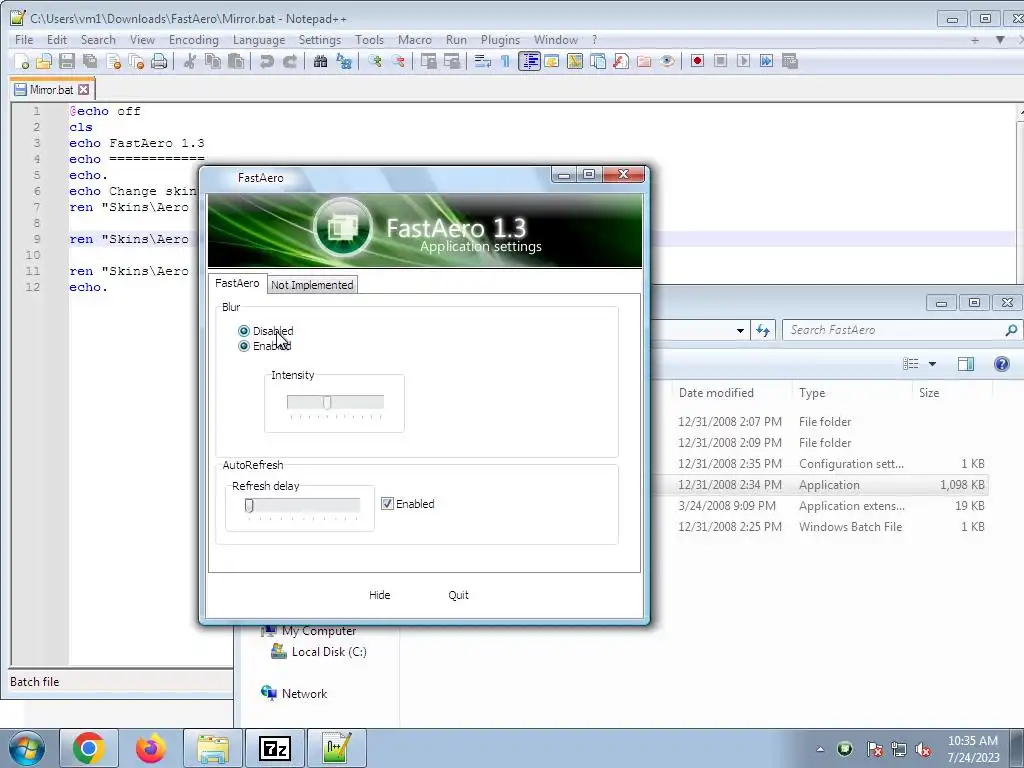The image size is (1024, 768).
Task: Select the Enabled blur radio button
Action: (244, 346)
